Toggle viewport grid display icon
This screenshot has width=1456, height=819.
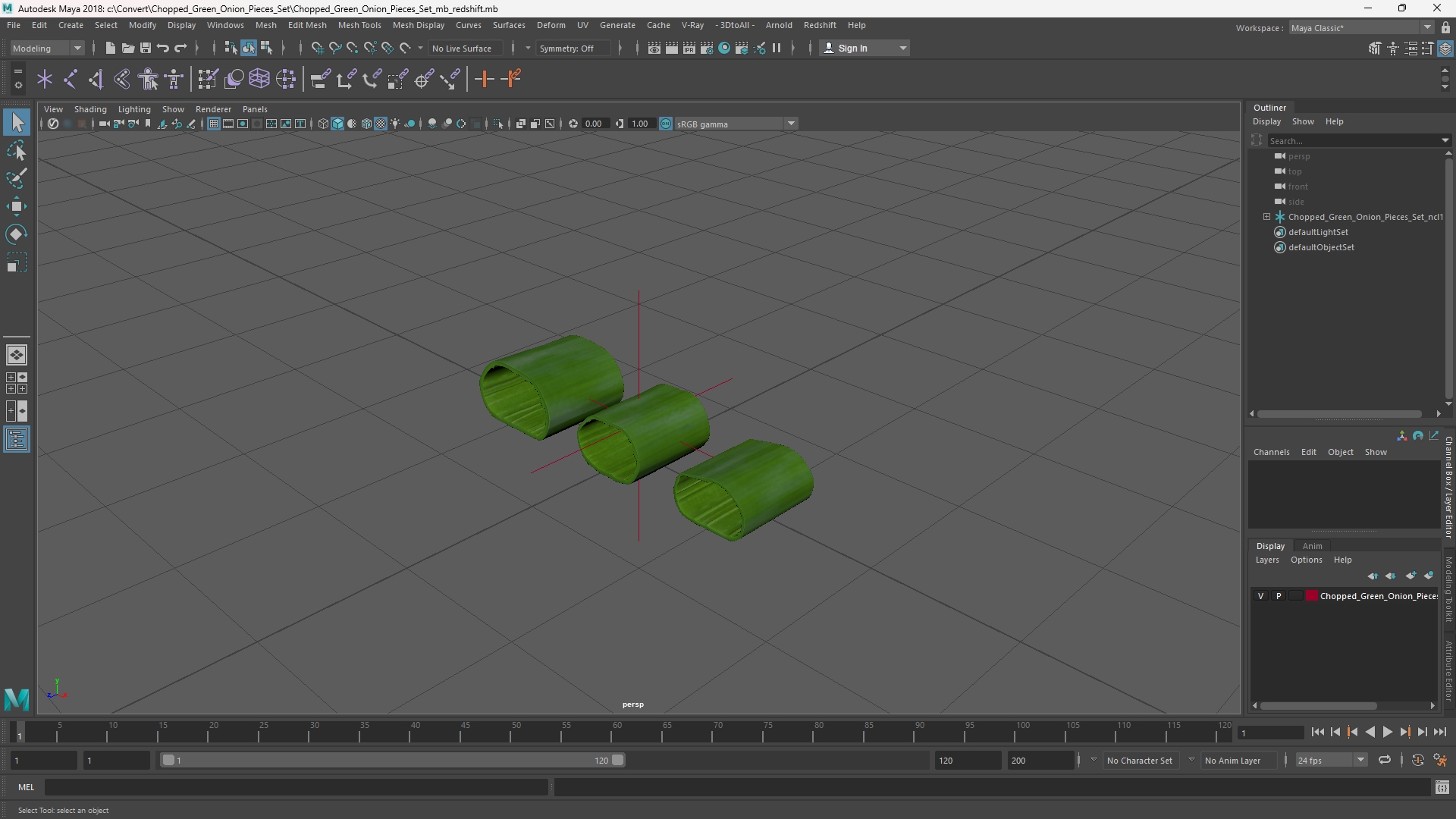[214, 124]
